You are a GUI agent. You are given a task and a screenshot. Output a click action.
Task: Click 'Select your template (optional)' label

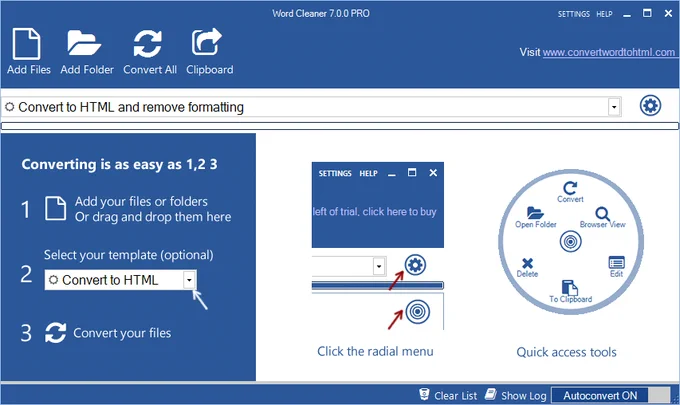pyautogui.click(x=128, y=255)
